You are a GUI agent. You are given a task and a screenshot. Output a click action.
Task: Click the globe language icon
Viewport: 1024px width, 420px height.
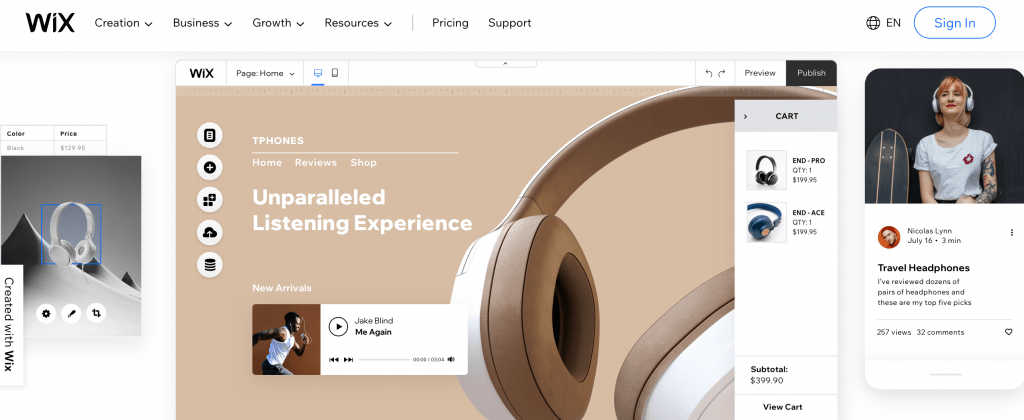[872, 23]
